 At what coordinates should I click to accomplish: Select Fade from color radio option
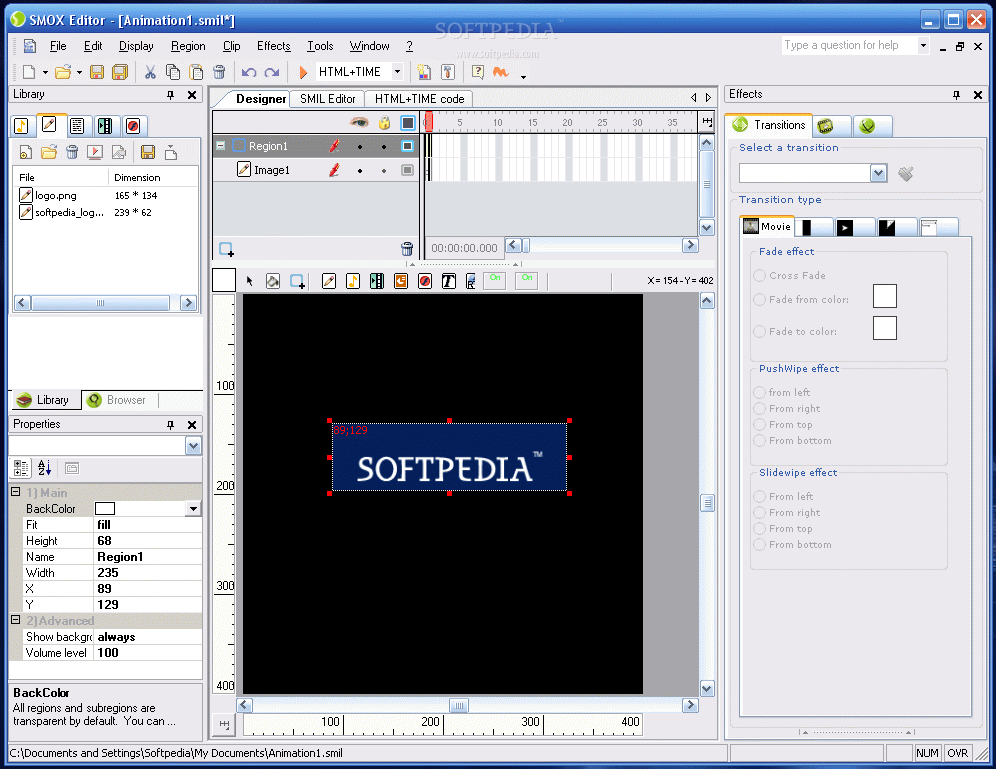pos(759,300)
